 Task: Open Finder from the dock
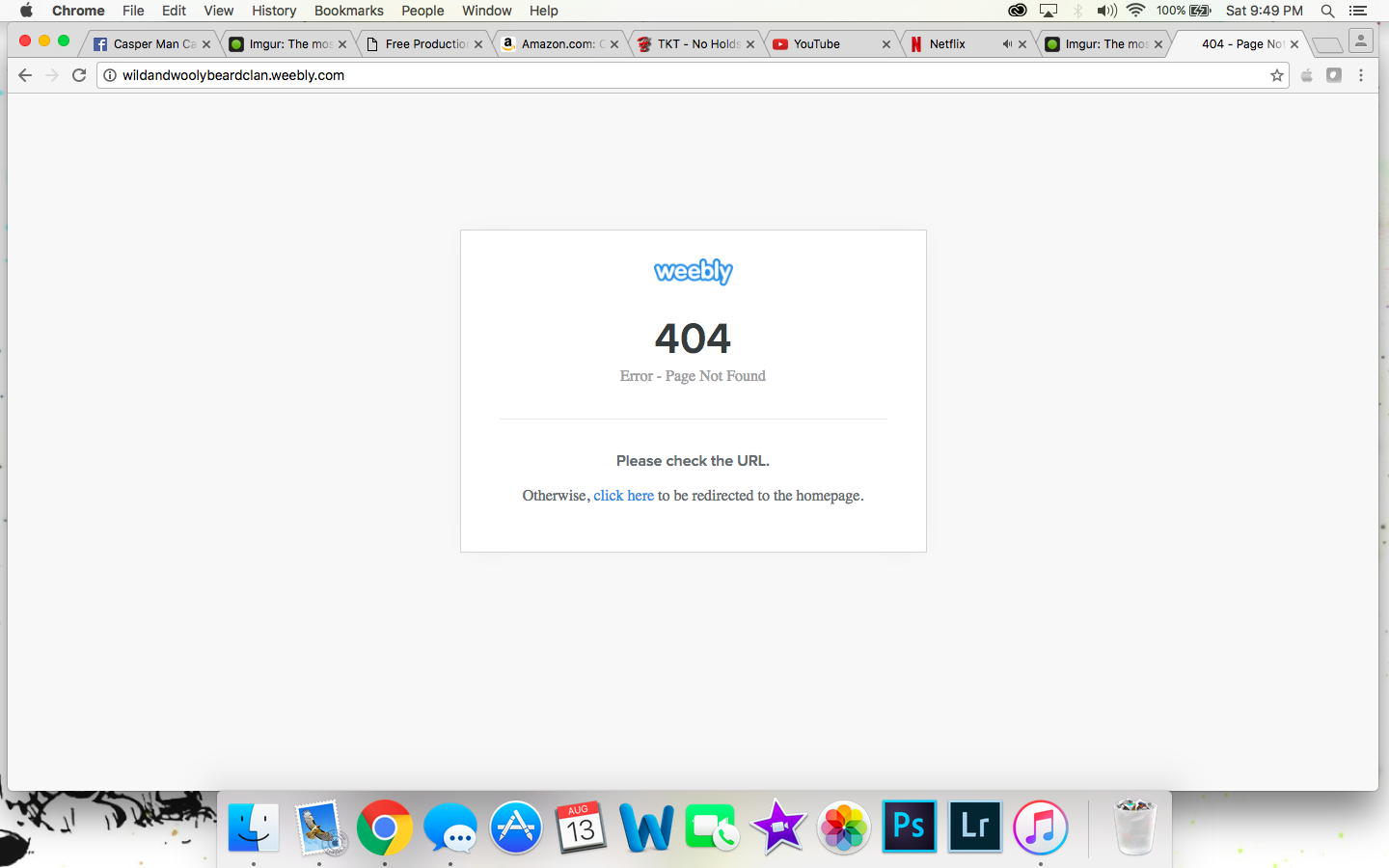click(x=254, y=827)
